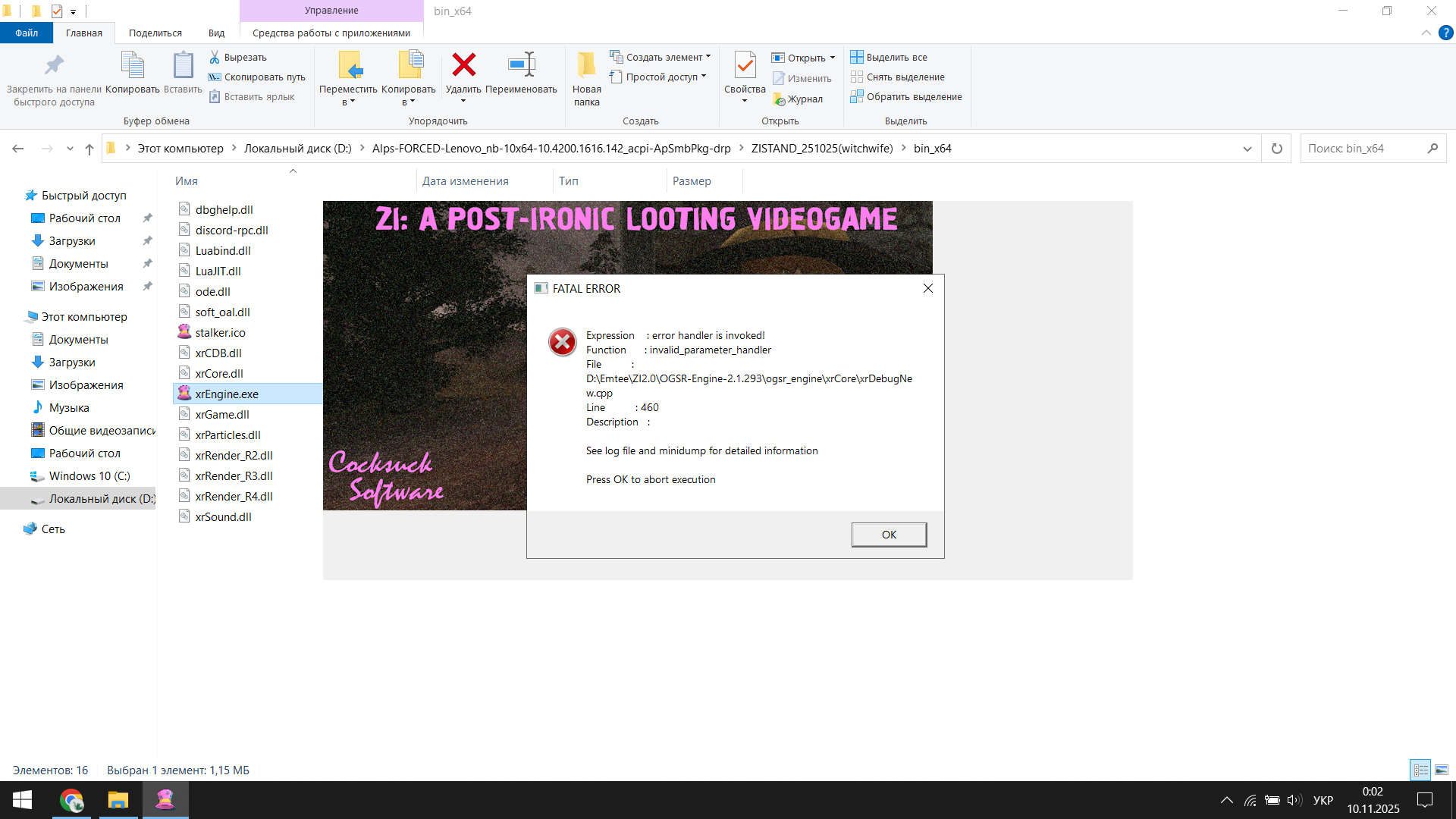Viewport: 1456px width, 819px height.
Task: Click the New folder icon
Action: pos(586,65)
